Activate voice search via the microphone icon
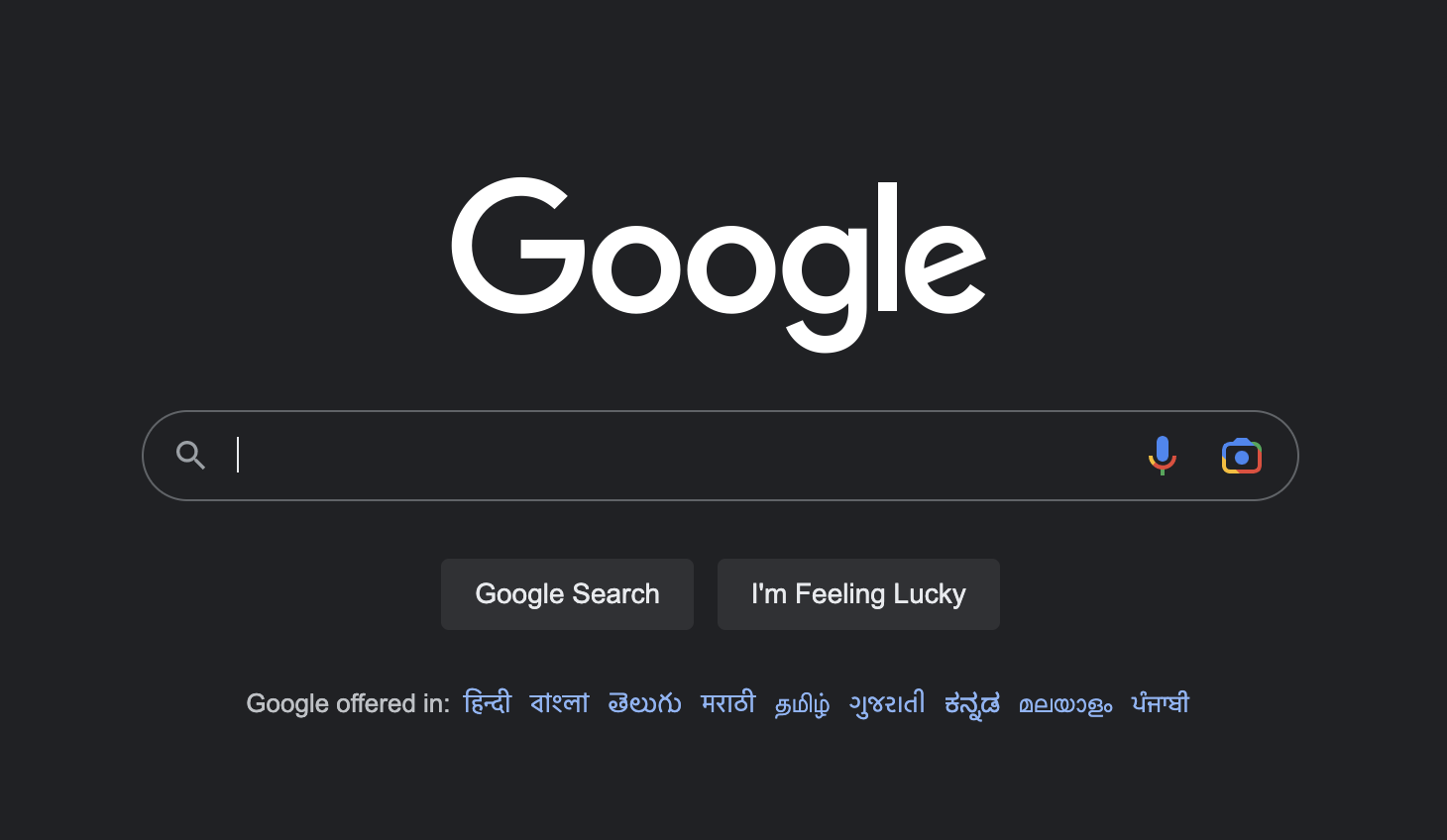This screenshot has width=1447, height=840. tap(1162, 455)
